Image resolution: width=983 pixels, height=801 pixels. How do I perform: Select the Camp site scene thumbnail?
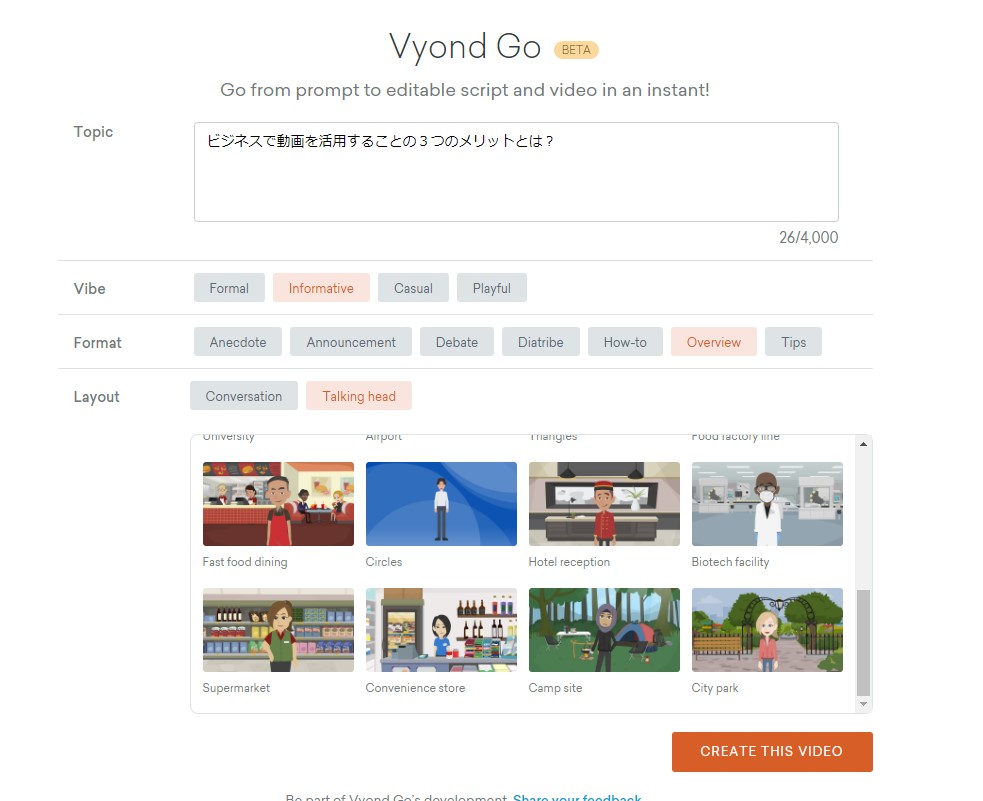click(x=604, y=630)
